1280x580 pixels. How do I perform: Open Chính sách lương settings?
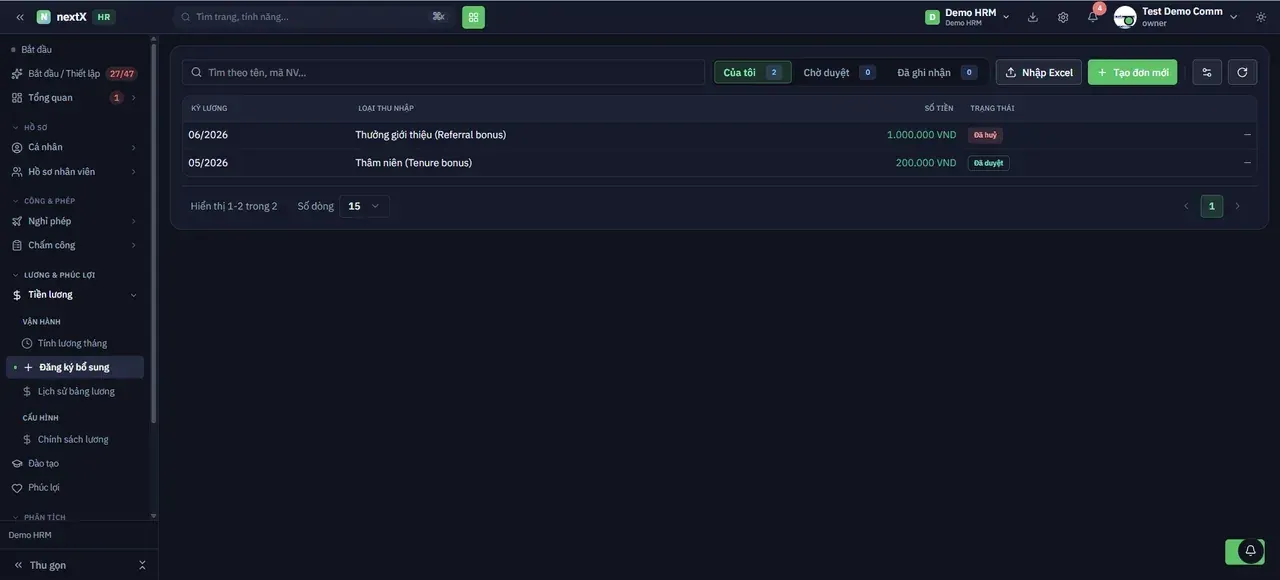[x=73, y=439]
